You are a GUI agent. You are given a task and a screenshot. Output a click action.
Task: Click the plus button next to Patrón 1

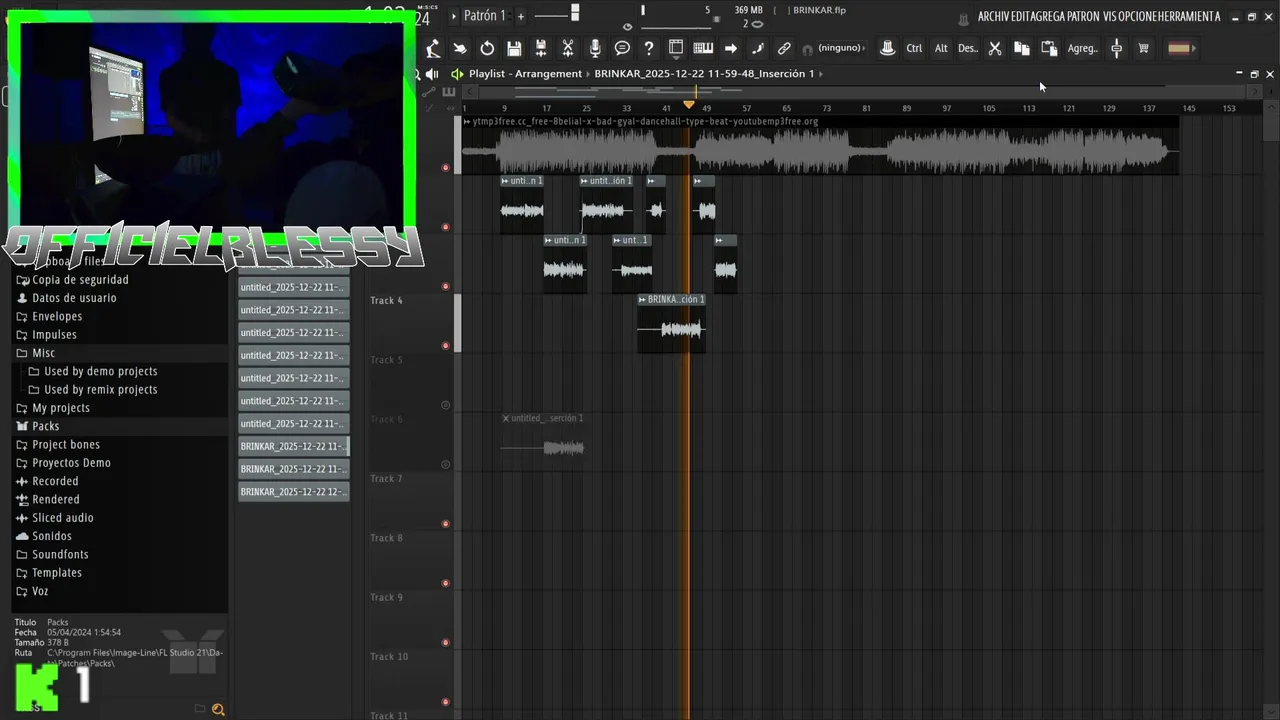(520, 16)
